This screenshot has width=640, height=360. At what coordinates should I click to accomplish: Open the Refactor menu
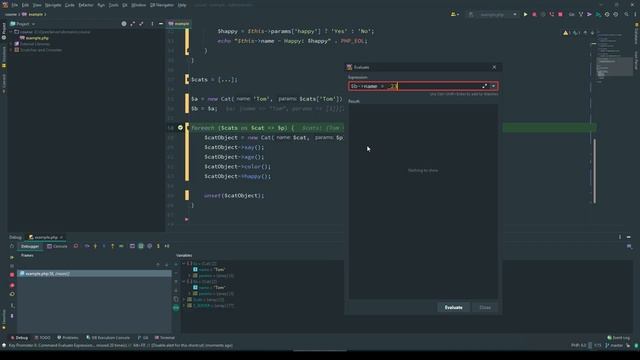86,5
